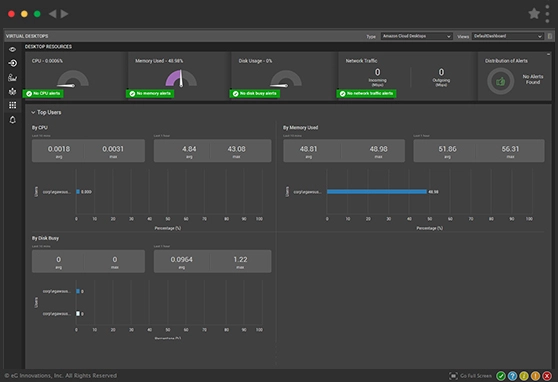
Task: Click the purple Memory Used gauge
Action: [181, 78]
